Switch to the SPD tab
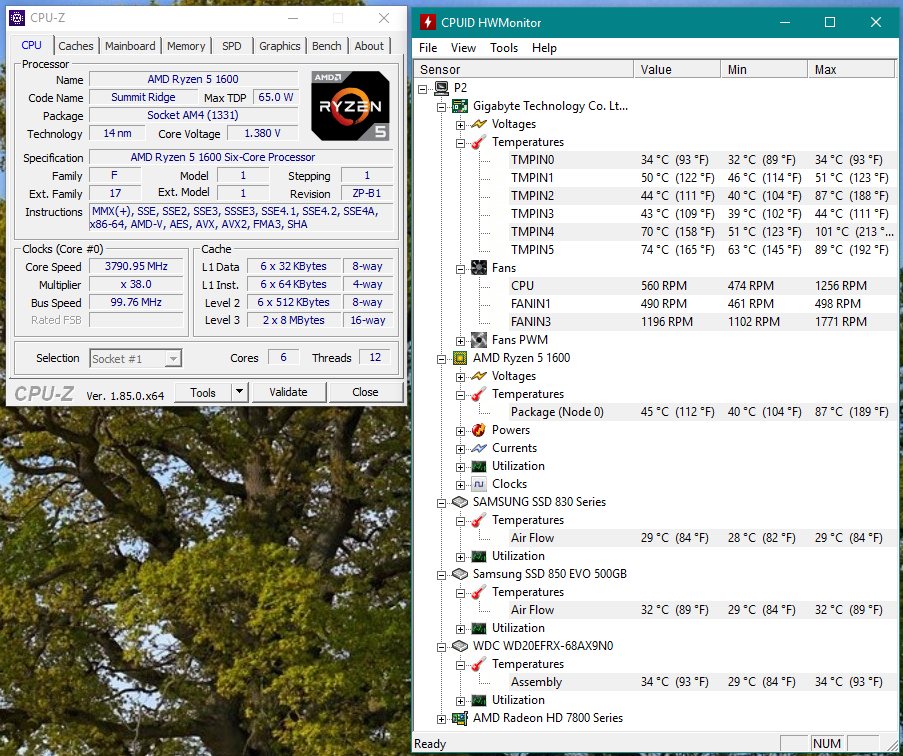Screen dimensions: 903x756 click(x=230, y=45)
